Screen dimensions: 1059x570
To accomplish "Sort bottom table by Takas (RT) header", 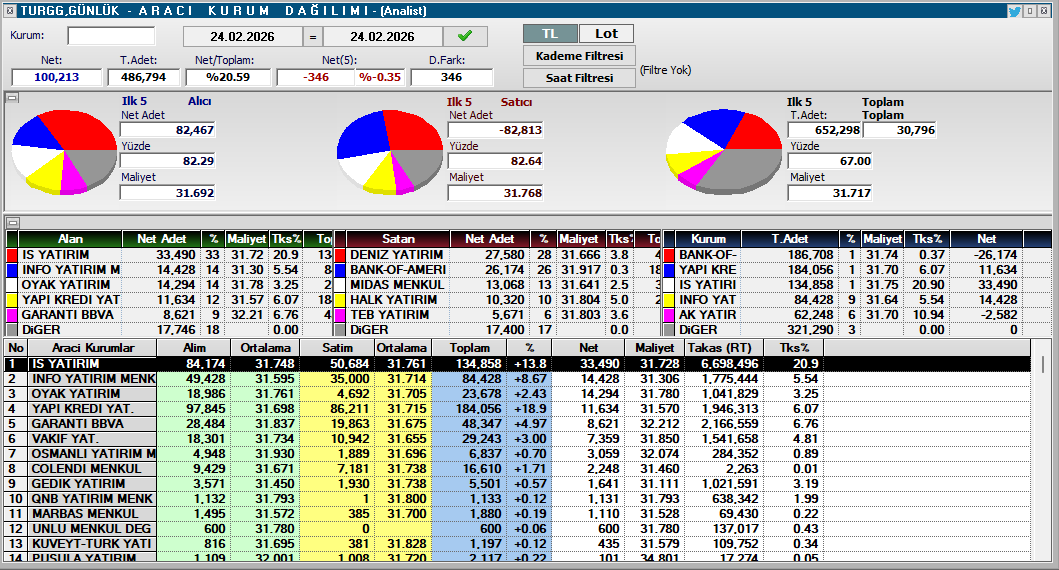I will point(723,348).
